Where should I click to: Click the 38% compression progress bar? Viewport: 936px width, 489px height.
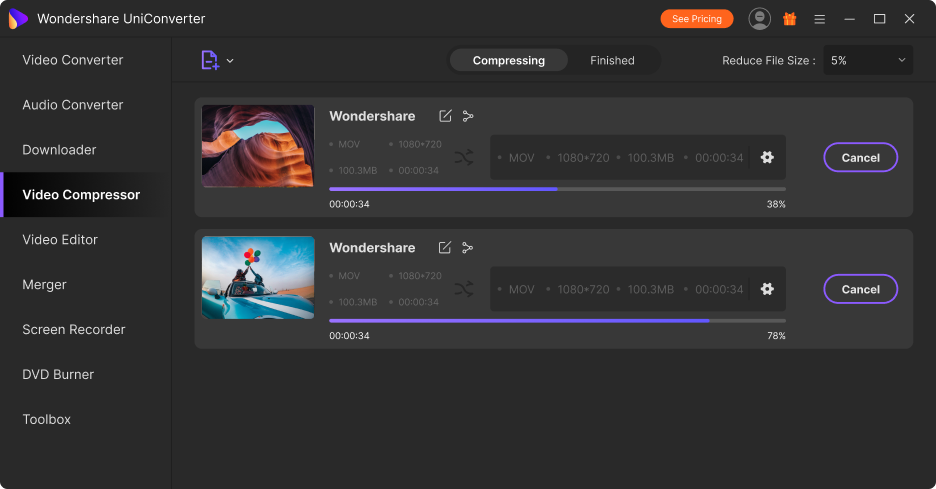(x=557, y=189)
